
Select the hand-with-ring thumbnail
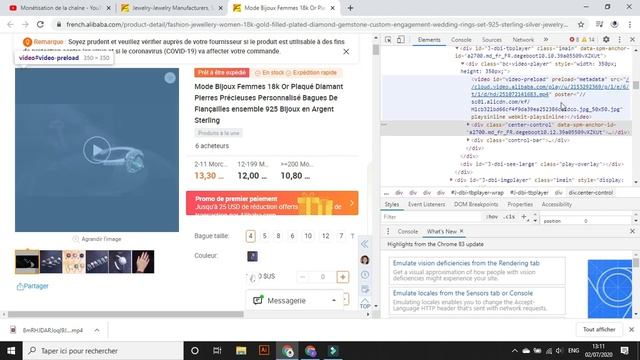point(143,262)
